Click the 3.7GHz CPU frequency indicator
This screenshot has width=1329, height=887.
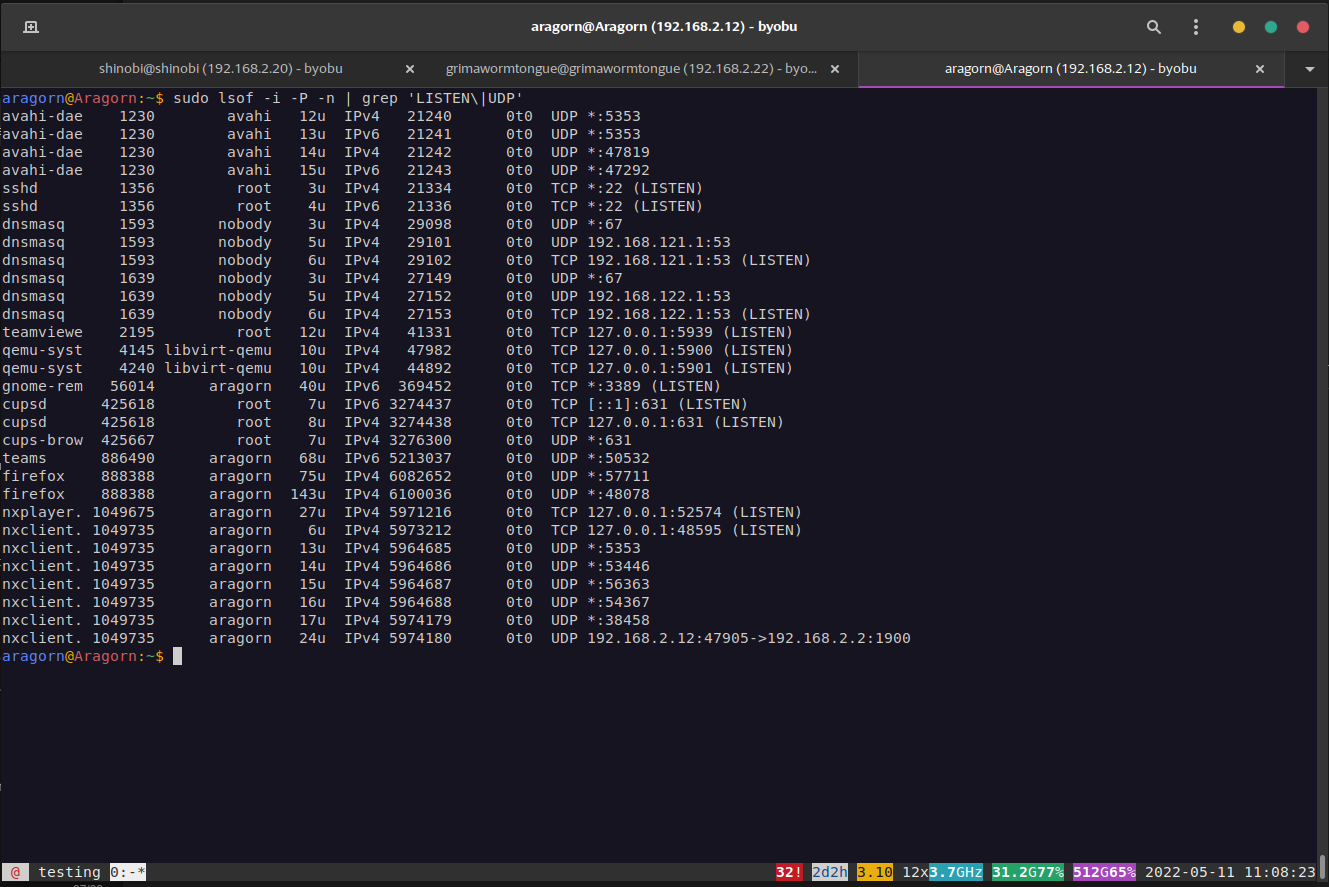click(956, 872)
